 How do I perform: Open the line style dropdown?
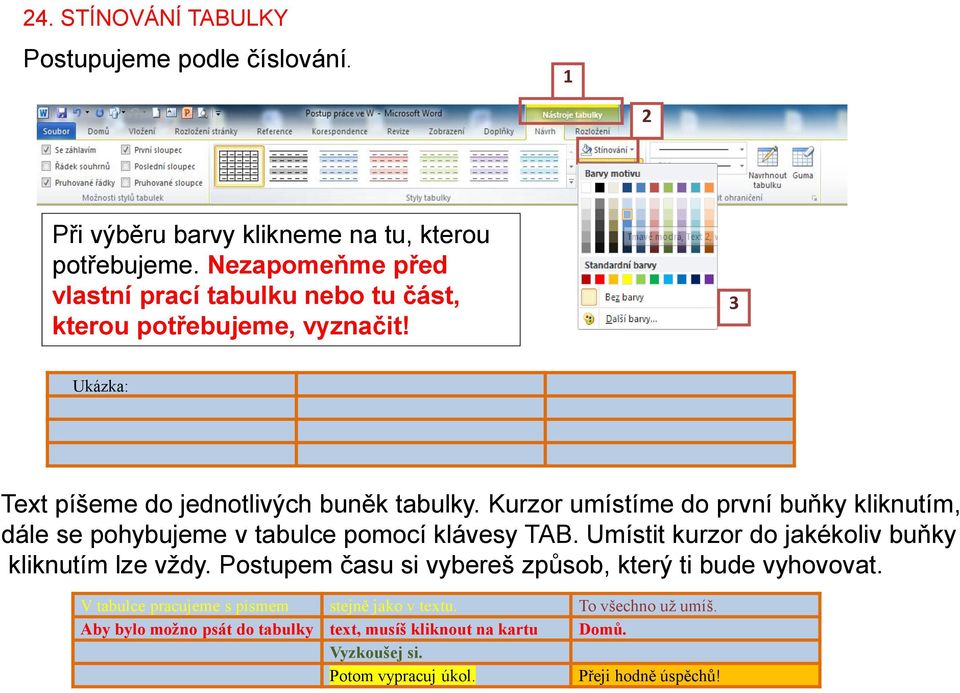pyautogui.click(x=742, y=149)
